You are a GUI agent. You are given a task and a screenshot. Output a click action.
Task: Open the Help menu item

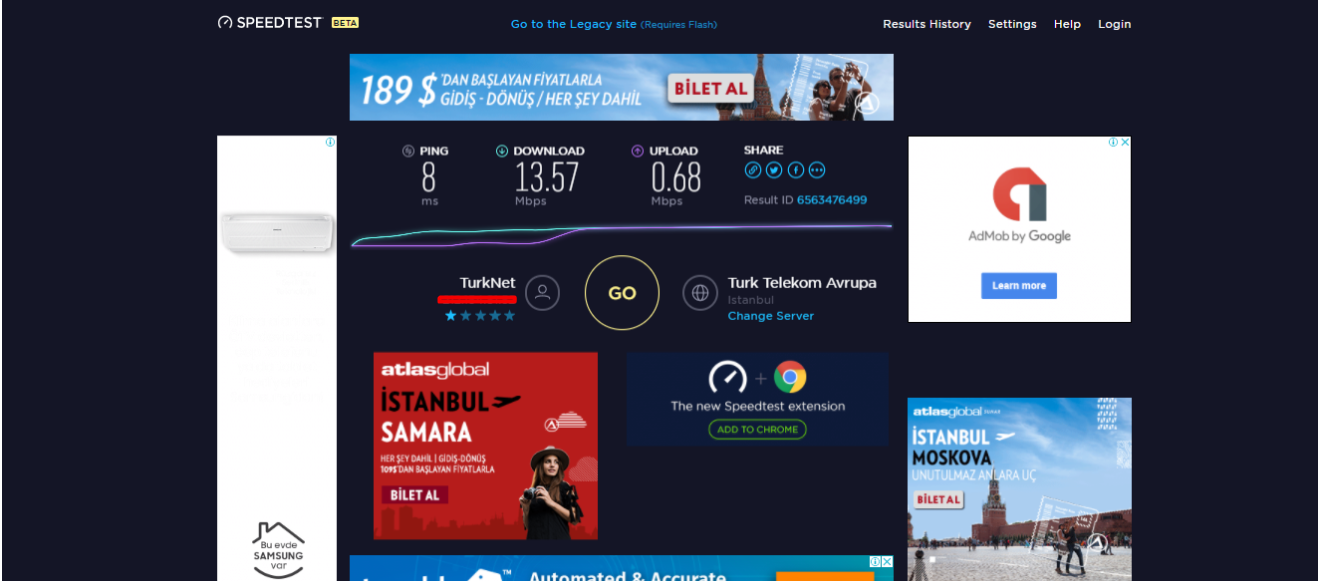coord(1067,24)
